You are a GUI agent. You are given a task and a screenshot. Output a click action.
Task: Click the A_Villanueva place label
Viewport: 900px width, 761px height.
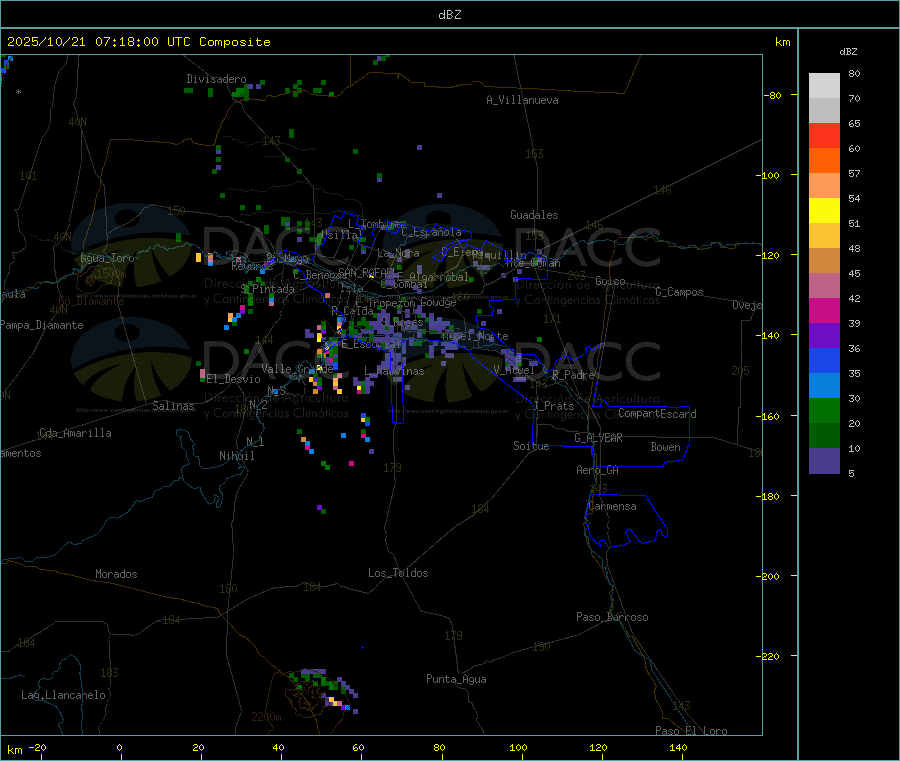(522, 100)
